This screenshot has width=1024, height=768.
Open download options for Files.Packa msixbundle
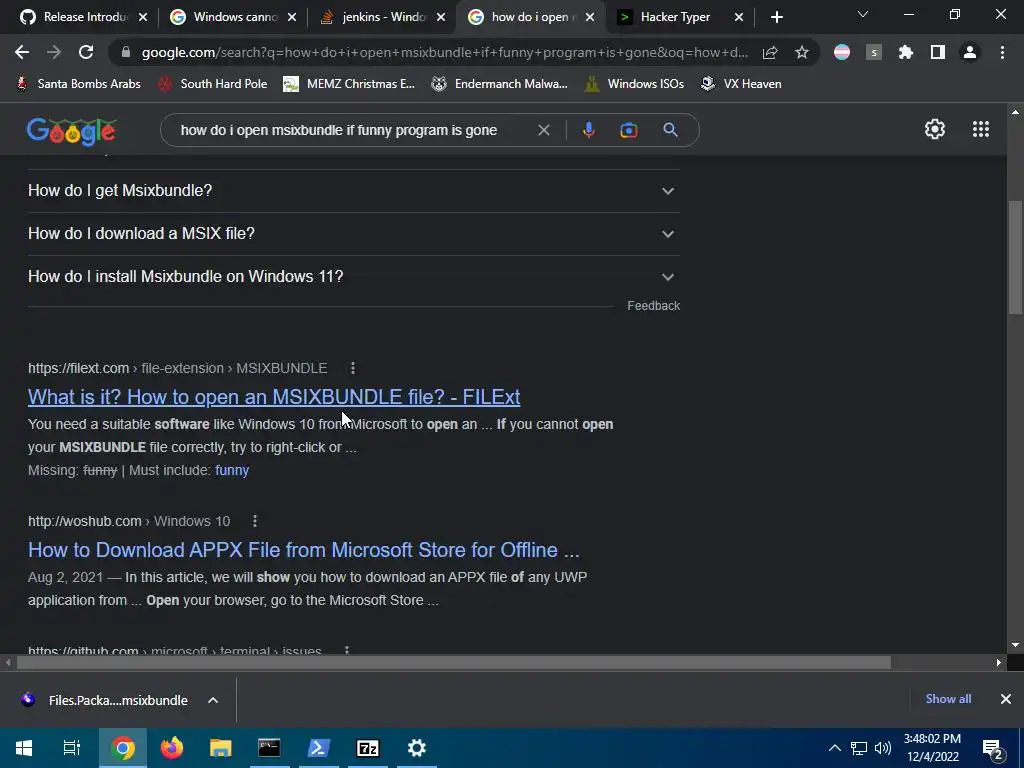(x=213, y=700)
